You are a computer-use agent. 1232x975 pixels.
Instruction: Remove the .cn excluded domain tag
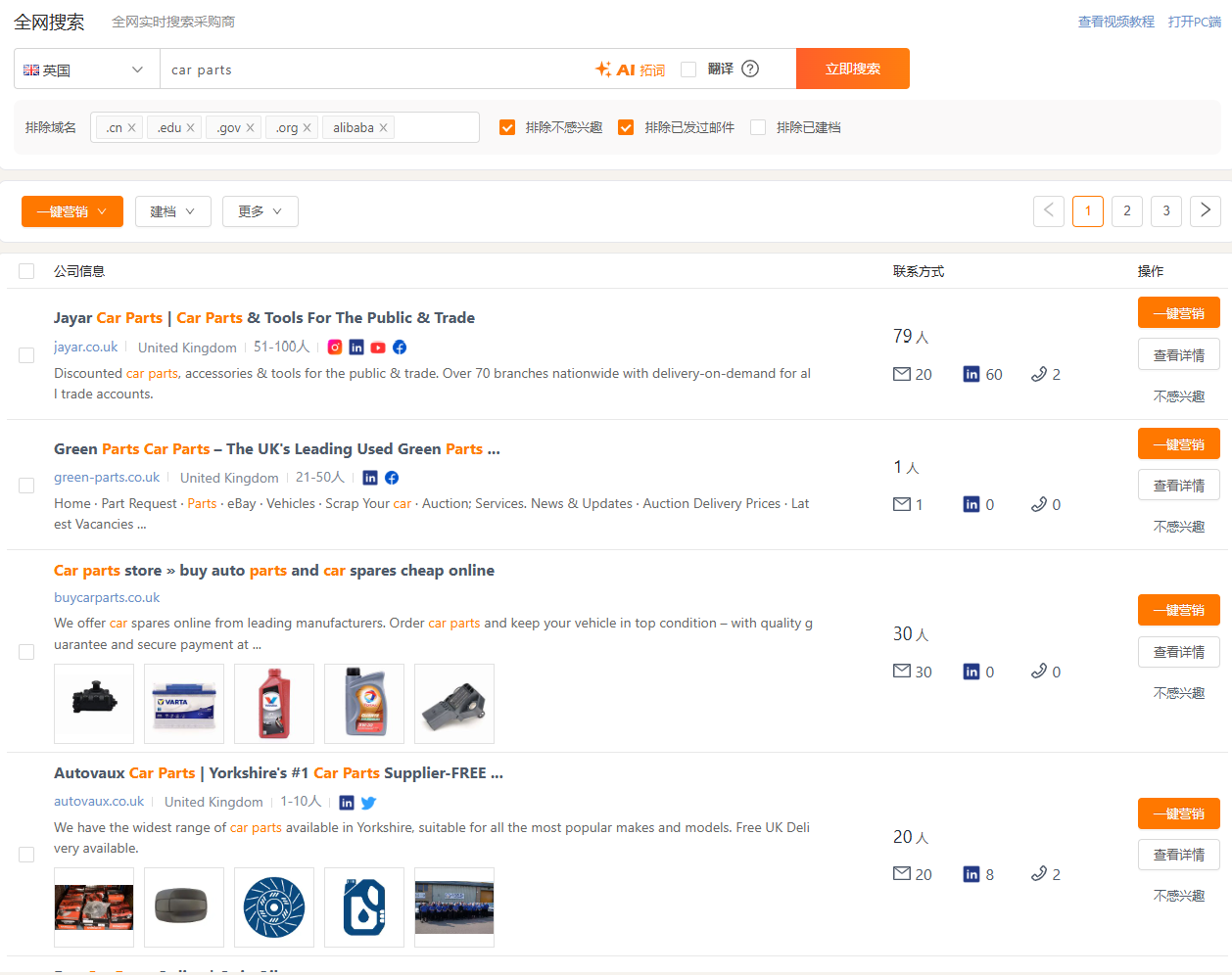coord(131,128)
